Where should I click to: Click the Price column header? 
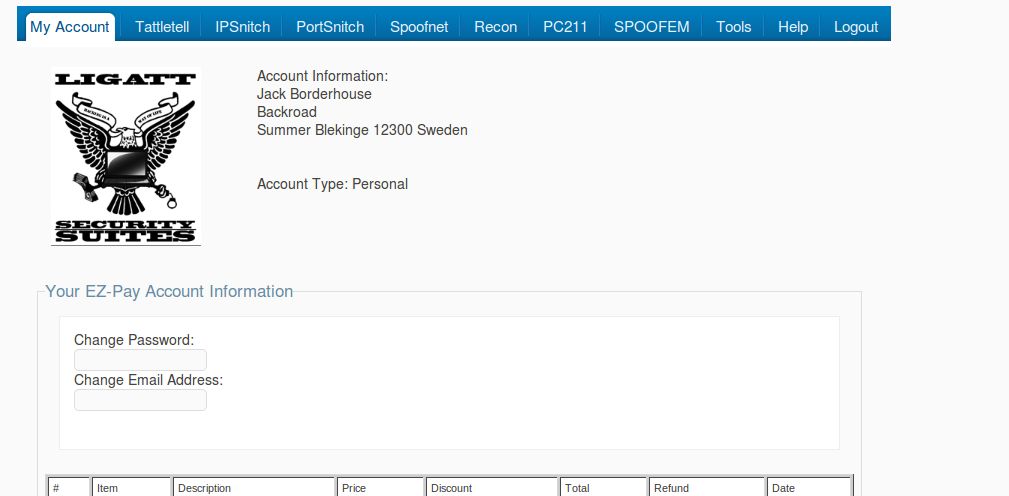380,488
